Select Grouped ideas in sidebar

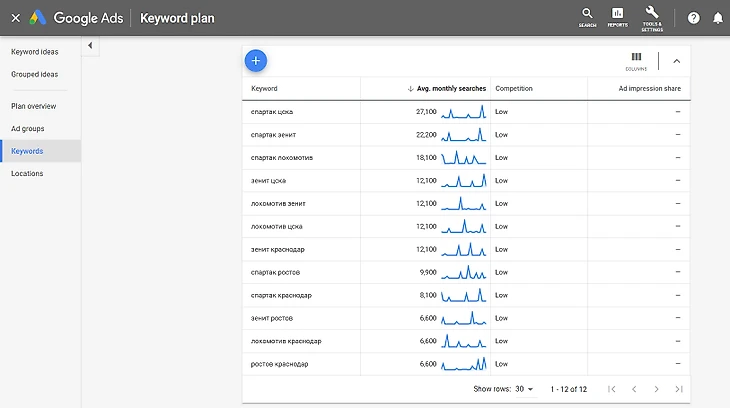(x=35, y=74)
